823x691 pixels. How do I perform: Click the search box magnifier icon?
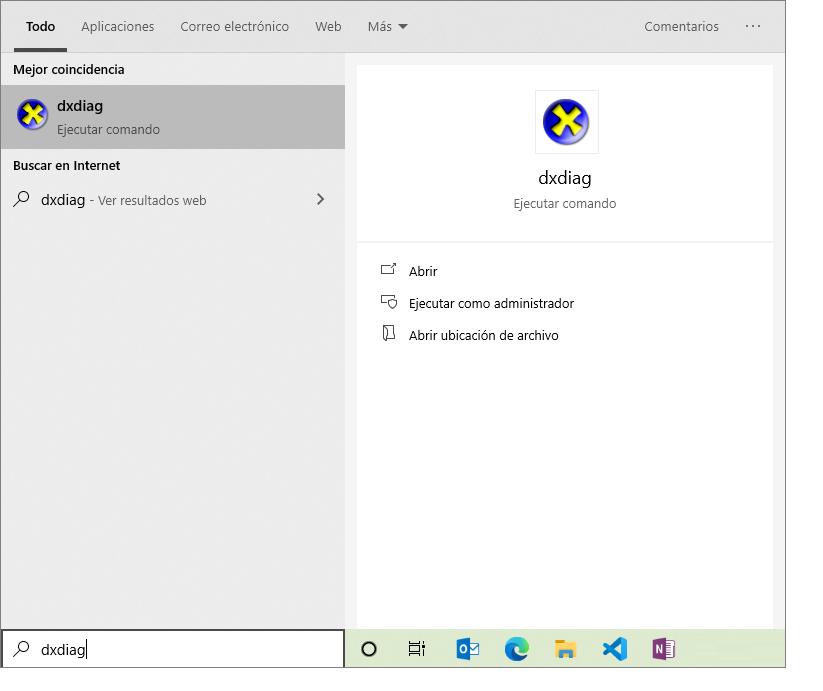coord(22,649)
